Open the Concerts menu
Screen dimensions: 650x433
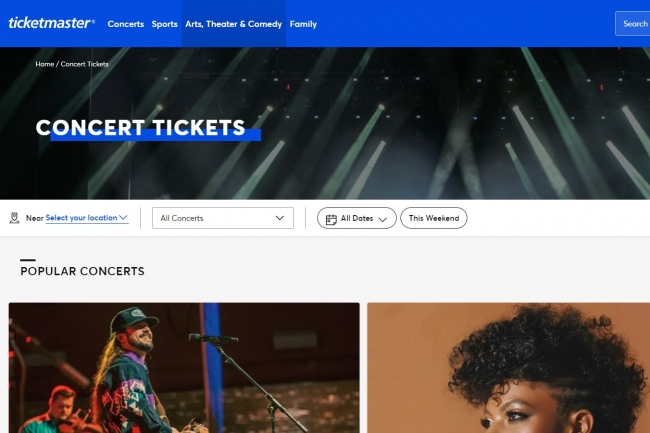click(x=126, y=24)
